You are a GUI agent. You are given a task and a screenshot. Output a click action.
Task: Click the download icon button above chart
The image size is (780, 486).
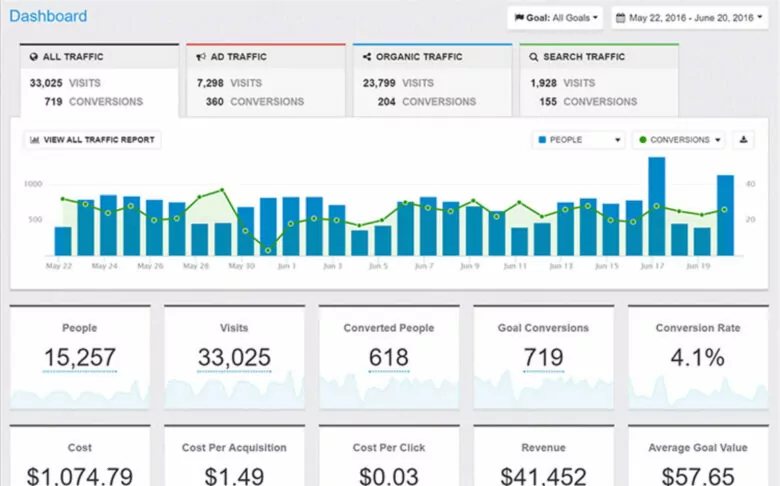[743, 140]
